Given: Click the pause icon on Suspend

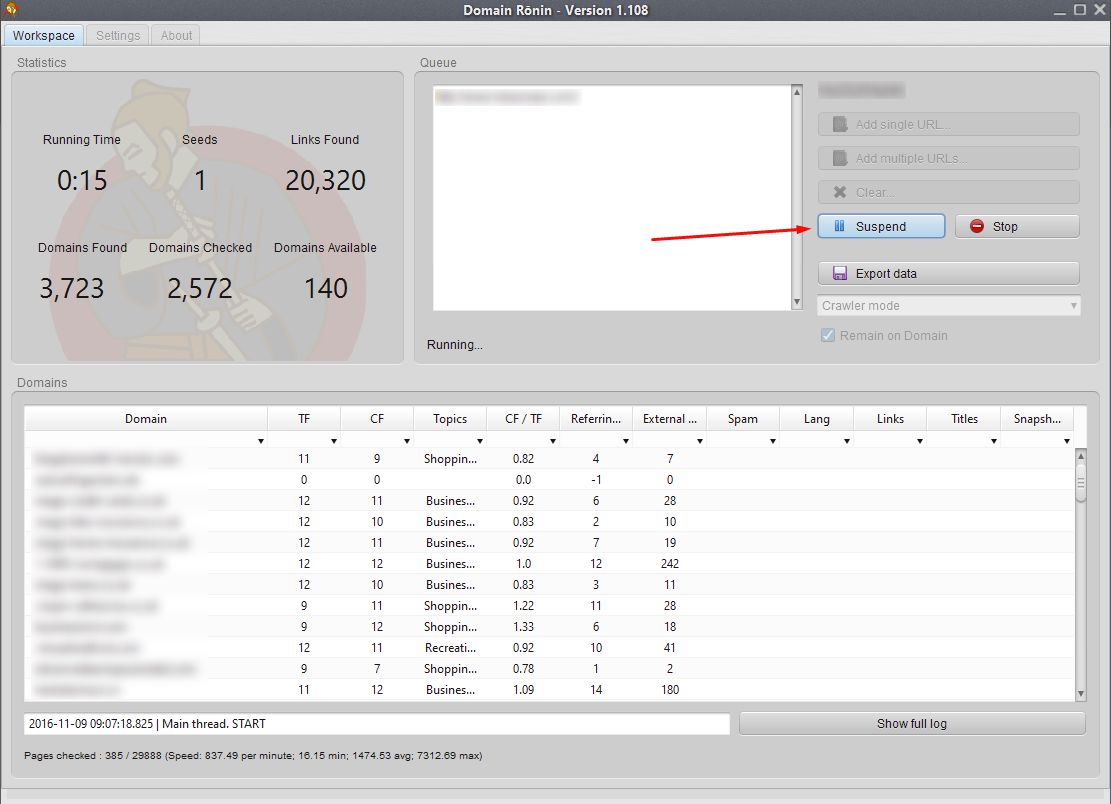Looking at the screenshot, I should (x=840, y=226).
